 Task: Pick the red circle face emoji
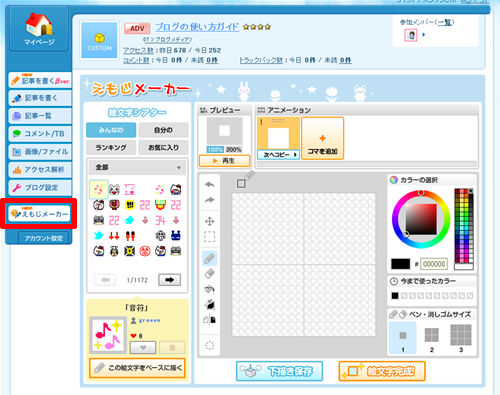pyautogui.click(x=145, y=251)
